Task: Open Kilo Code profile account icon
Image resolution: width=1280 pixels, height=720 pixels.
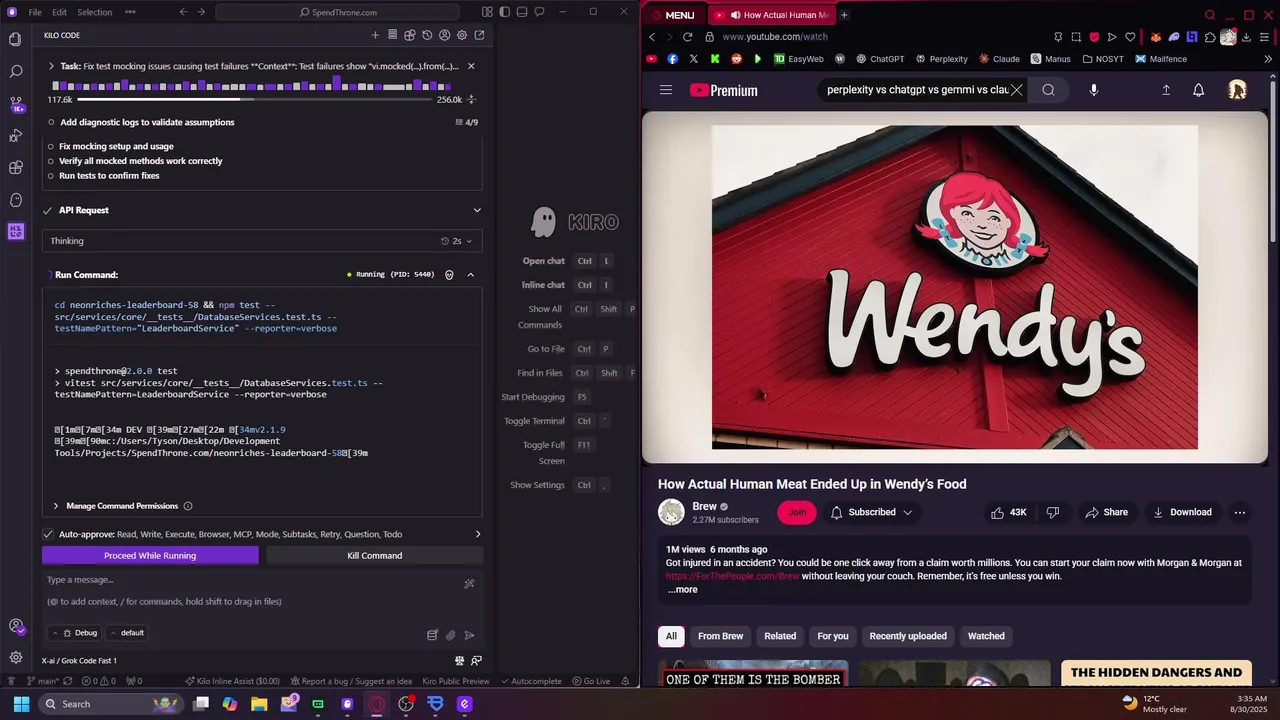Action: coord(444,35)
